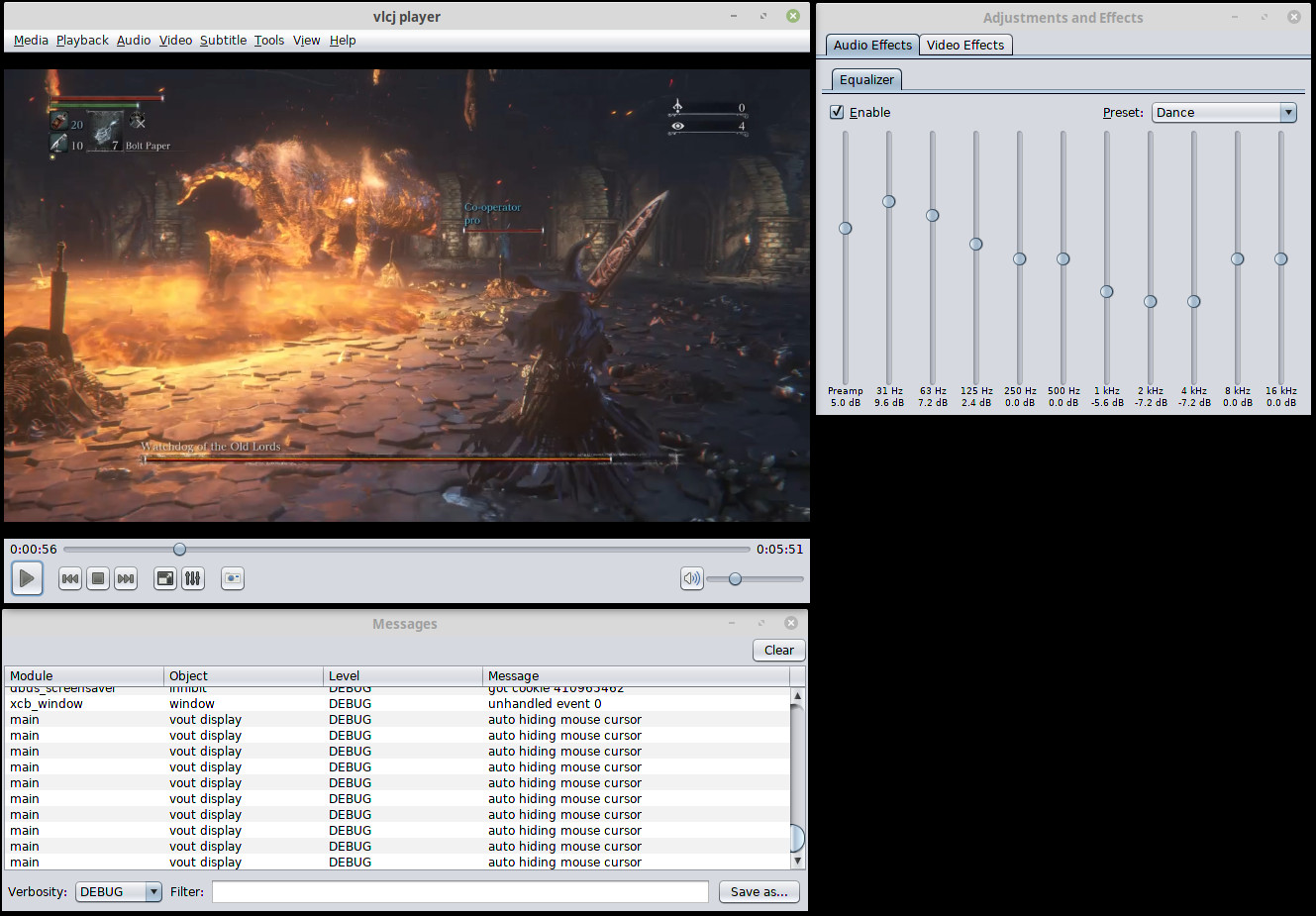Skip to next track
This screenshot has width=1316, height=916.
click(126, 578)
